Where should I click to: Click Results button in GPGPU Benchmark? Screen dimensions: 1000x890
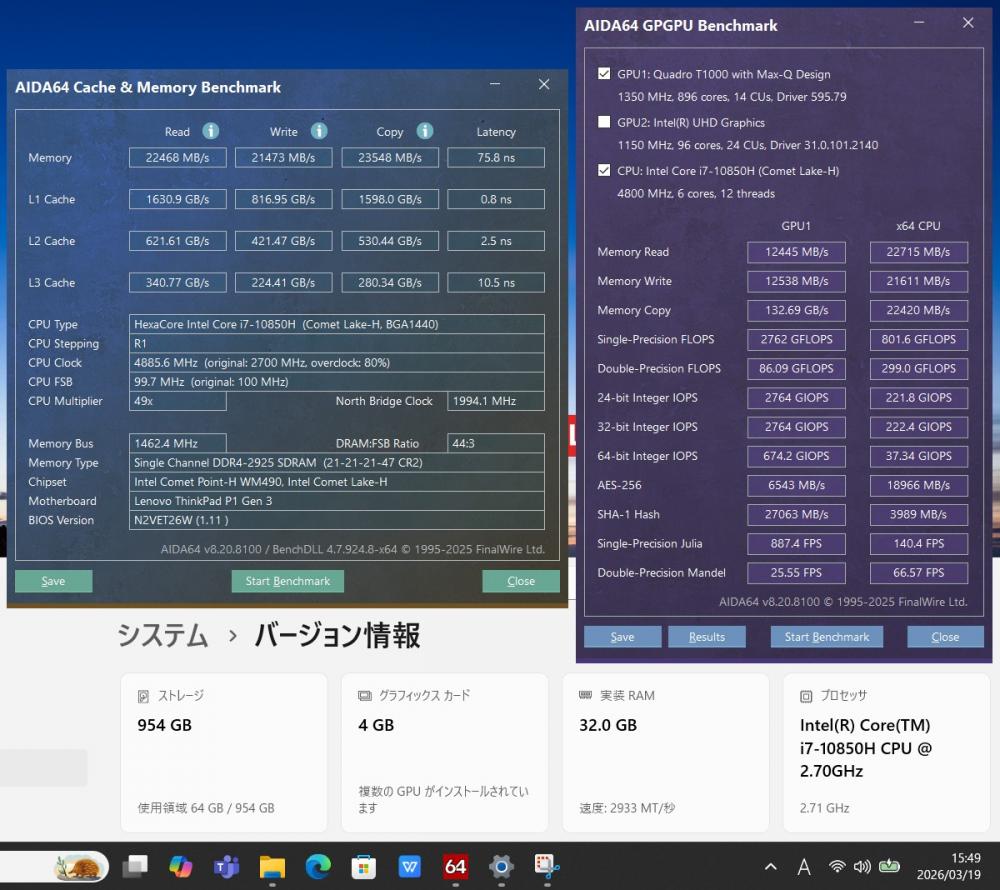point(707,637)
